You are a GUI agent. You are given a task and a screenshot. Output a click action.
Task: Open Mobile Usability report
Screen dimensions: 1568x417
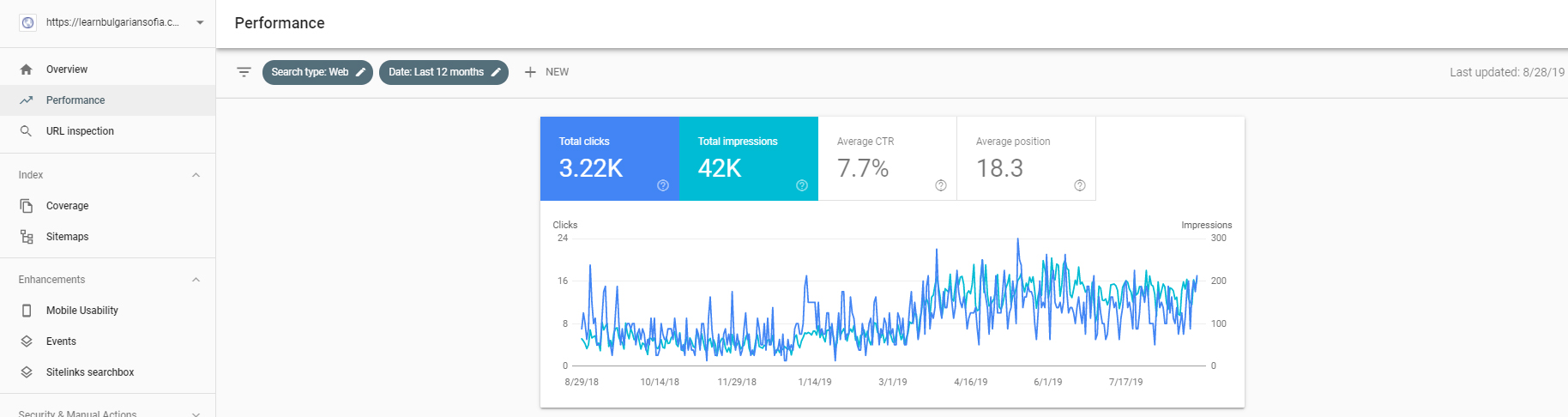(81, 311)
